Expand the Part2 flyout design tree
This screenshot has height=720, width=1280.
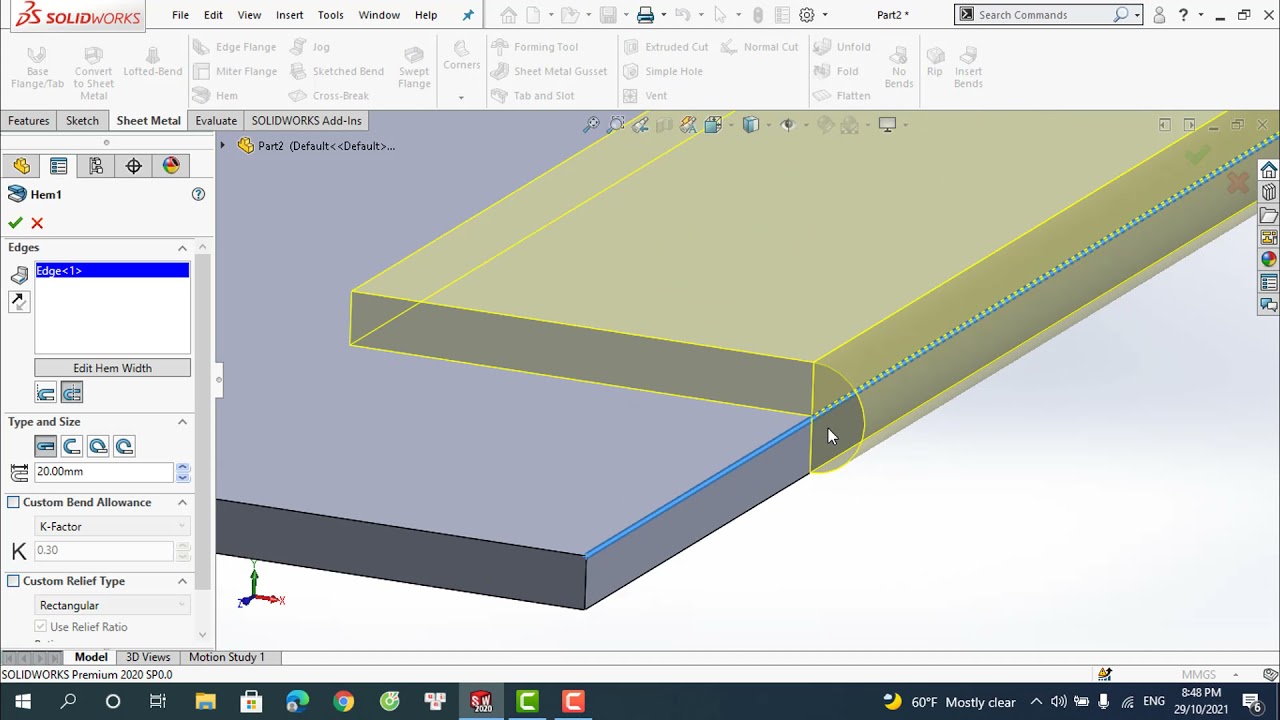click(x=223, y=146)
